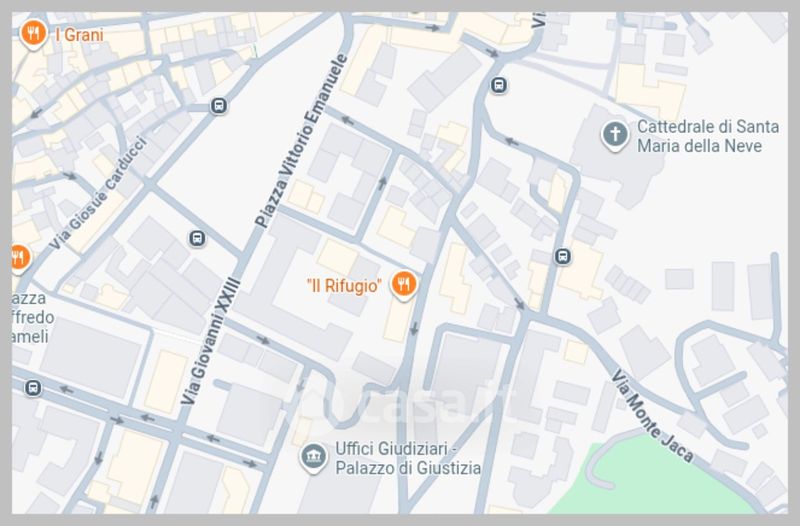Viewport: 800px width, 526px height.
Task: Select Uffici Giudiziari - Palazzo di Giustizia label
Action: 408,458
